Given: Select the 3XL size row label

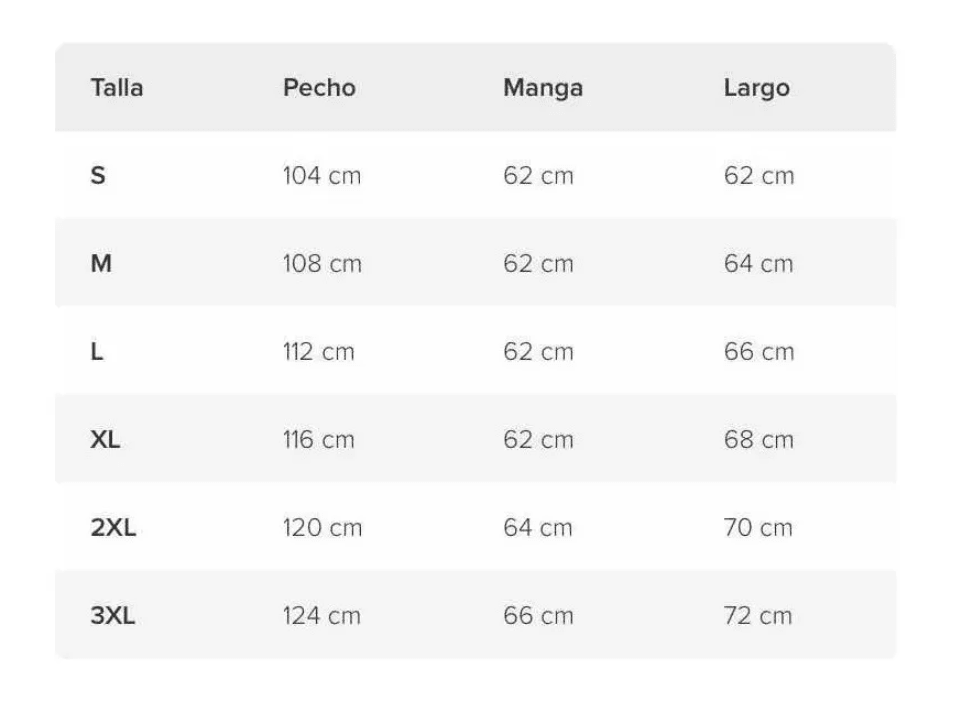Looking at the screenshot, I should point(113,616).
